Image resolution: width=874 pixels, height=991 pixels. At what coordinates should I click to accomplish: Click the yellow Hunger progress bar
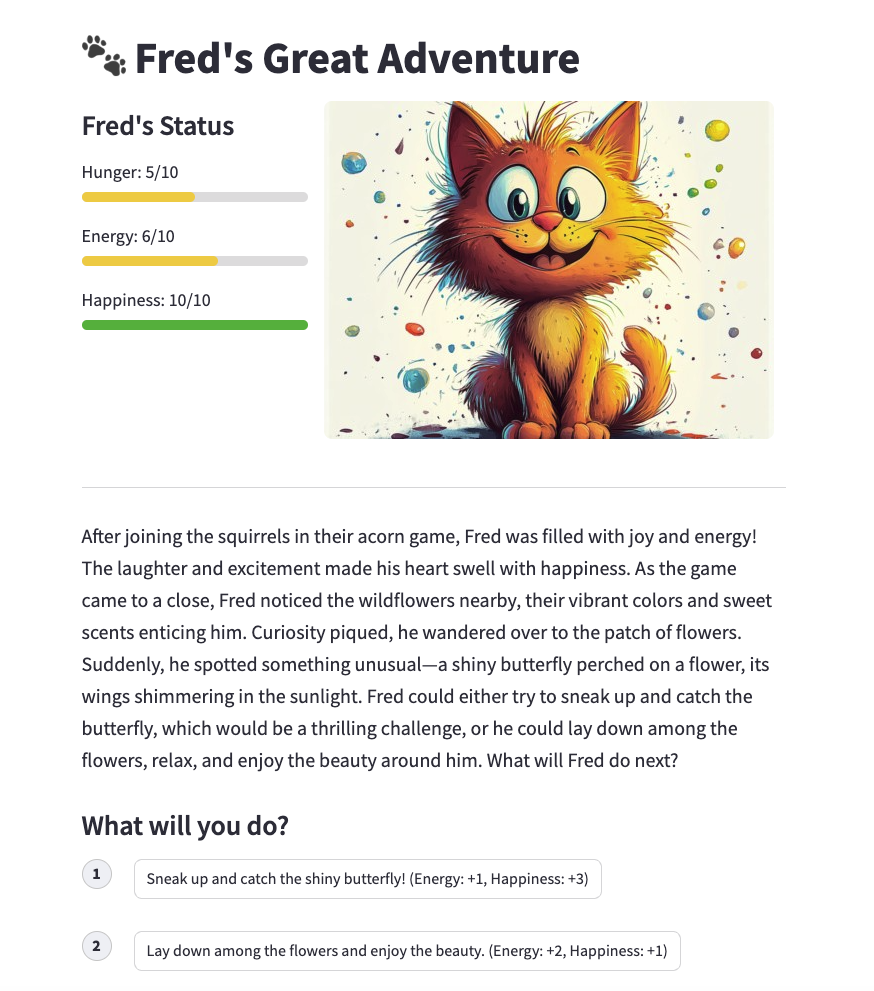[x=194, y=197]
